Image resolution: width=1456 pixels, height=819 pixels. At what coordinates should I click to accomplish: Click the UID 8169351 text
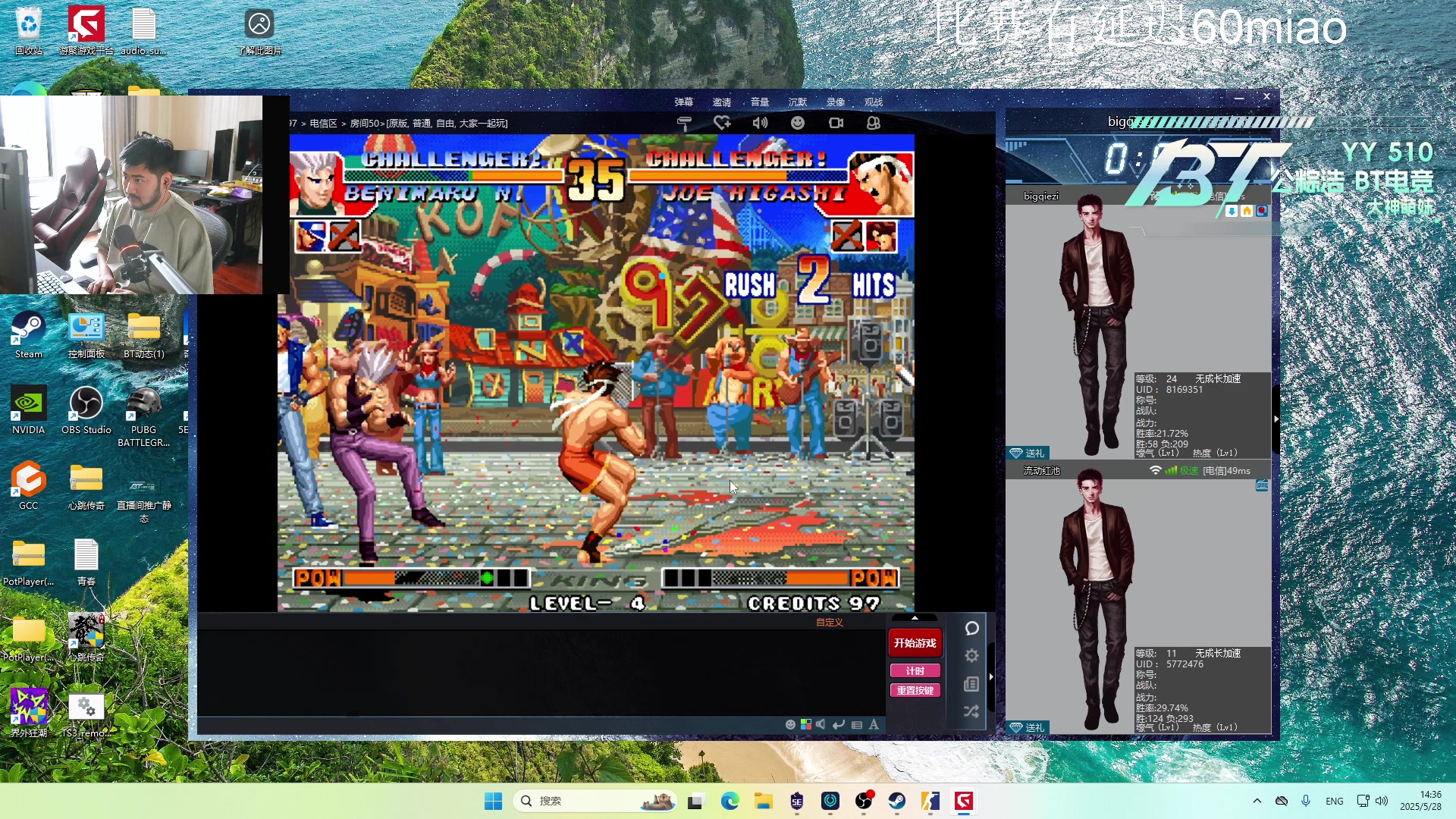tap(1169, 390)
